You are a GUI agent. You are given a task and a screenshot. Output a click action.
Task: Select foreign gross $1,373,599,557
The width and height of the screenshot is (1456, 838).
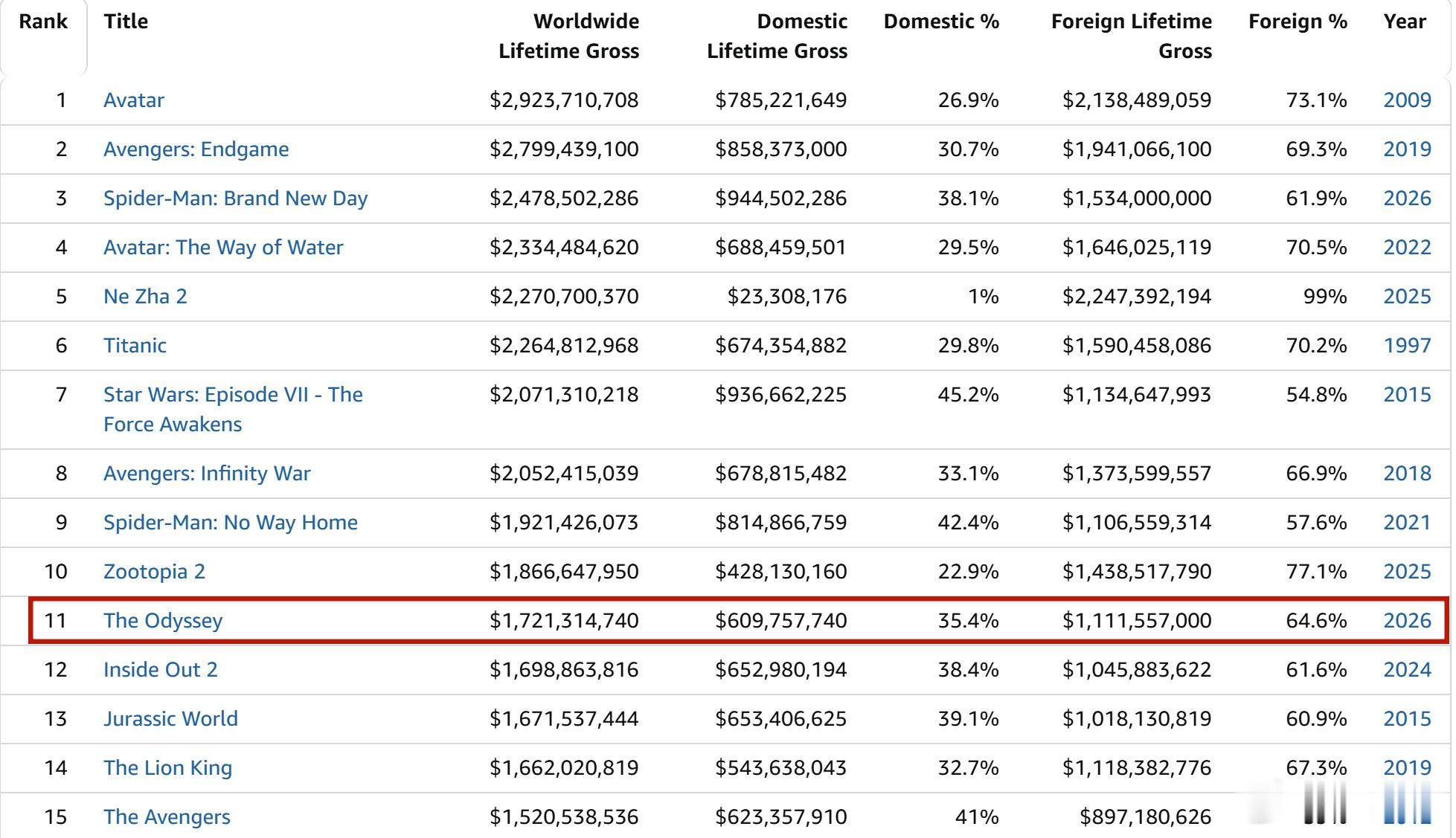point(1137,473)
